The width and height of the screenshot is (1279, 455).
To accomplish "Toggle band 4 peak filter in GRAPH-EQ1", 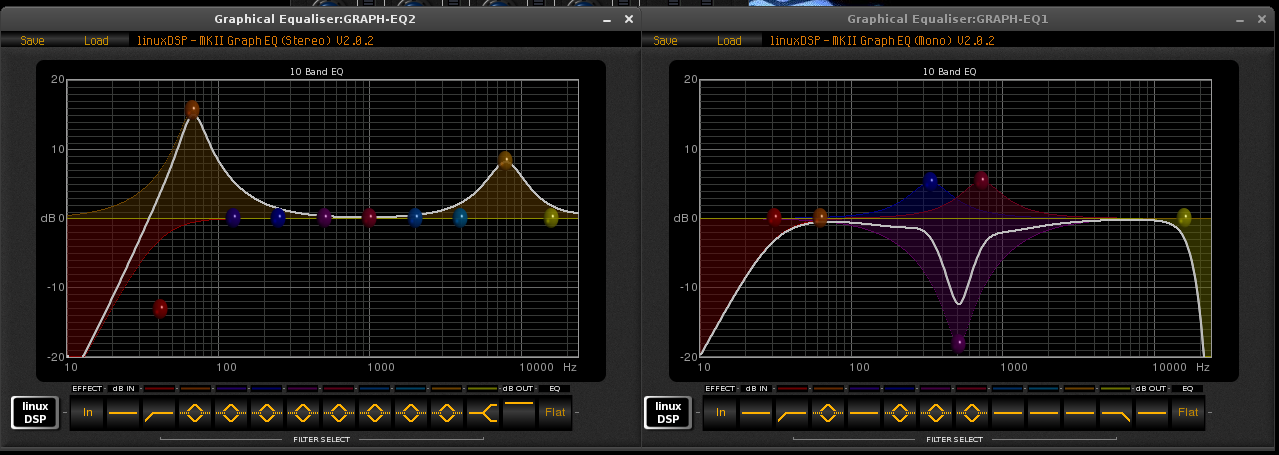I will (x=901, y=412).
